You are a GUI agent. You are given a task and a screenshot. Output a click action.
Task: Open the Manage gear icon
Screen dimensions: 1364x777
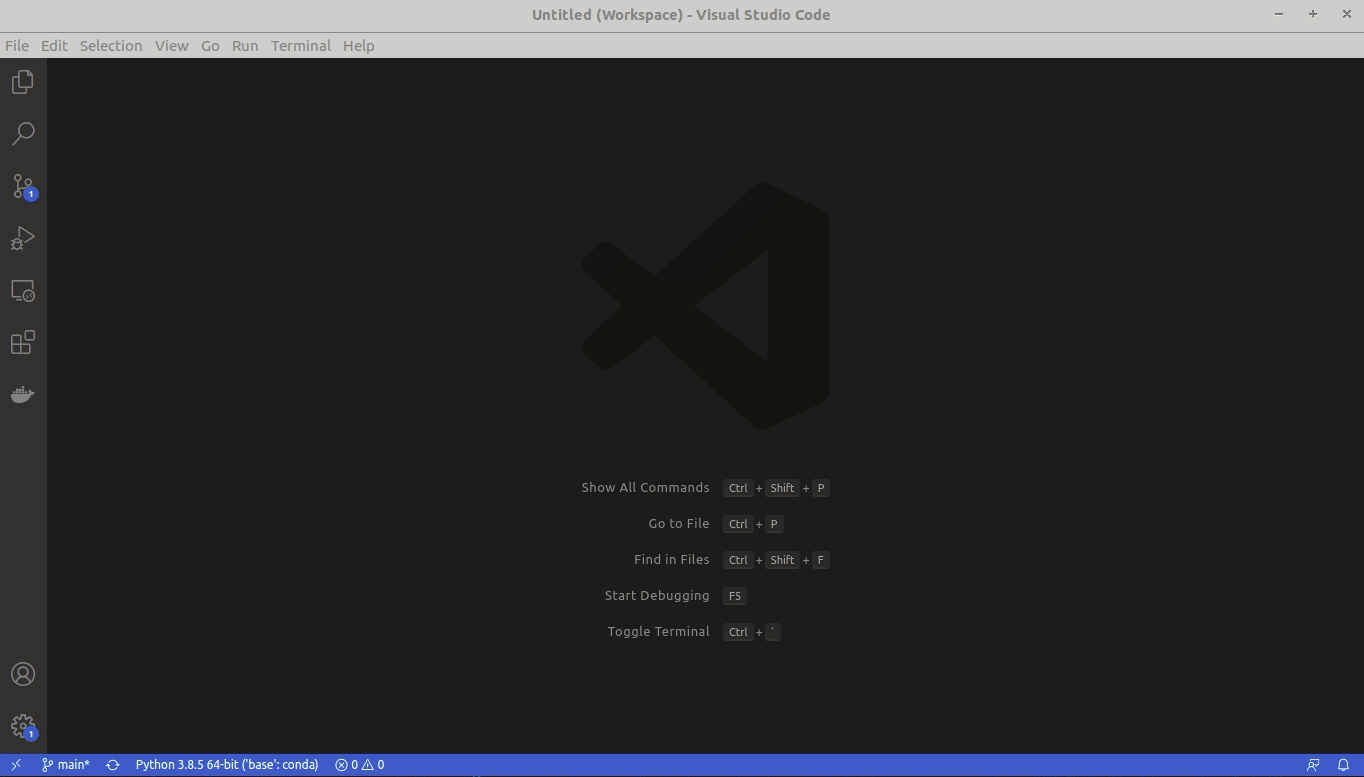(23, 727)
